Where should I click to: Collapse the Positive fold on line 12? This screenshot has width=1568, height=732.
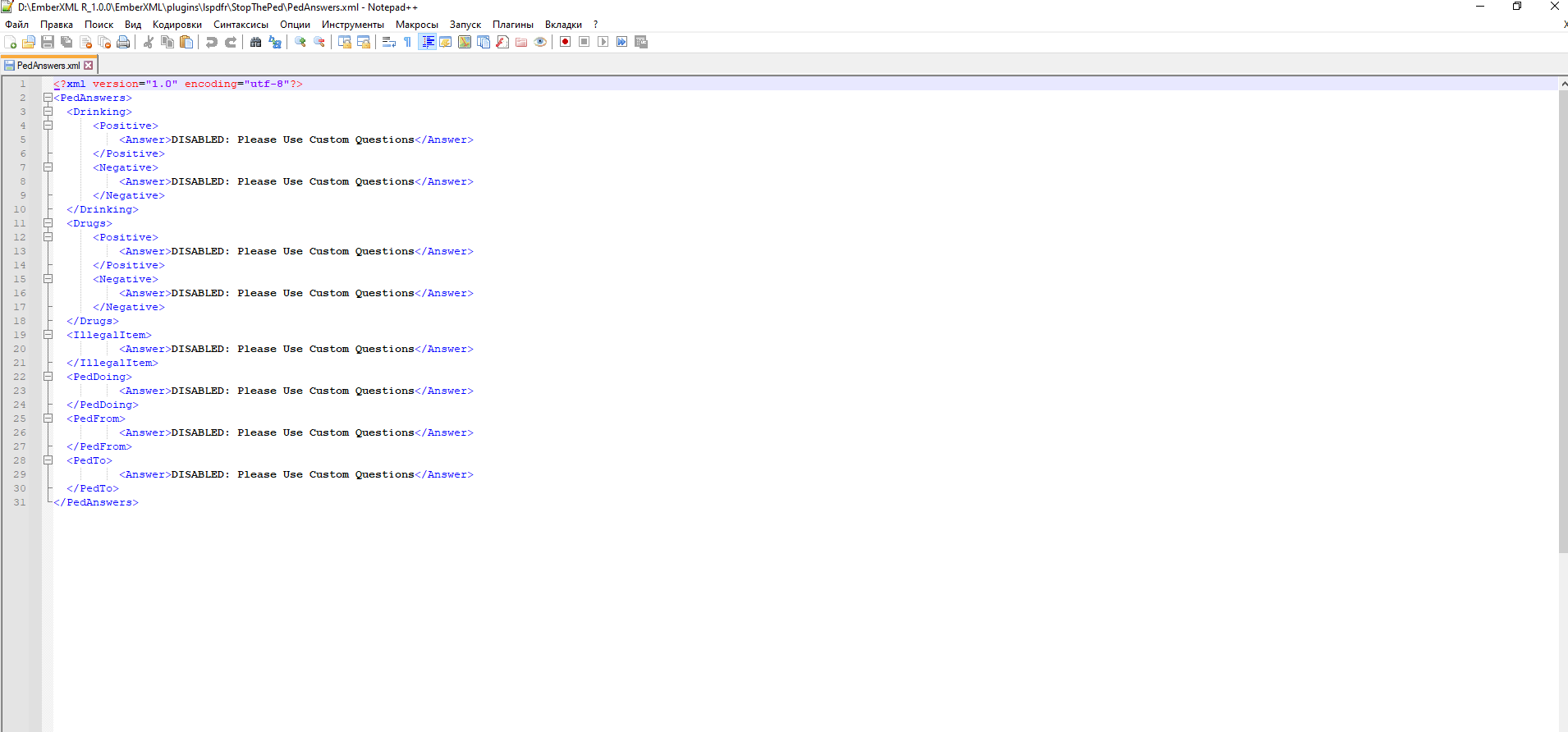(48, 237)
